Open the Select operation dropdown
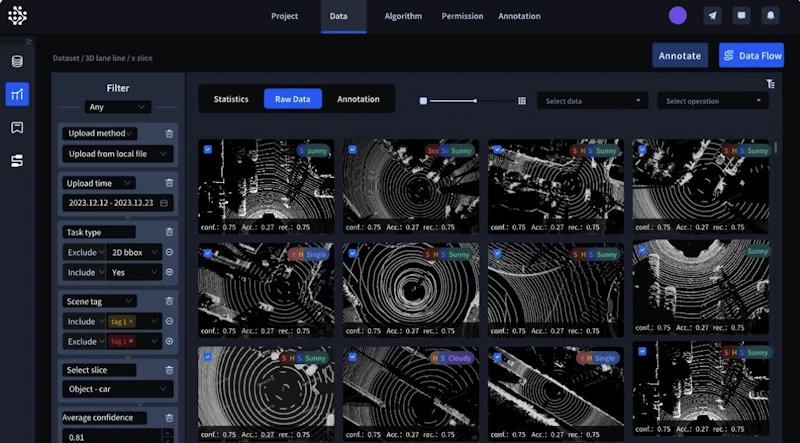Viewport: 800px width, 443px height. click(x=713, y=101)
